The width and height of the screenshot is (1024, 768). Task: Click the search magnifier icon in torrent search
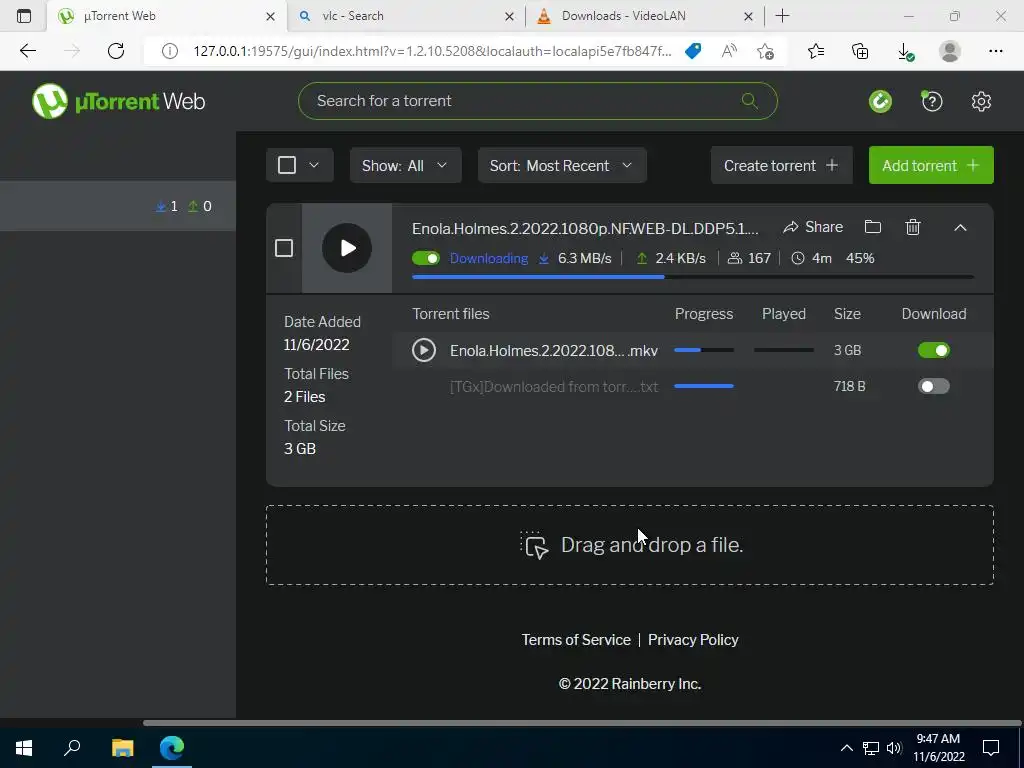[x=750, y=101]
